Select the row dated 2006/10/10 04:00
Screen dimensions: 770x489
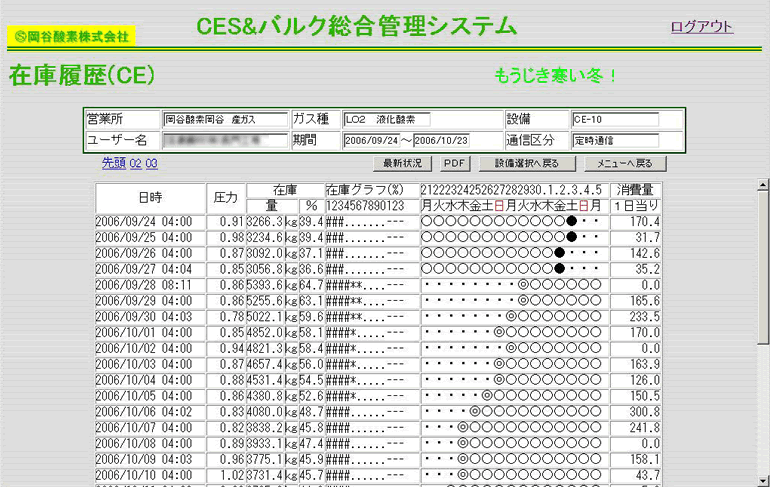[x=378, y=475]
